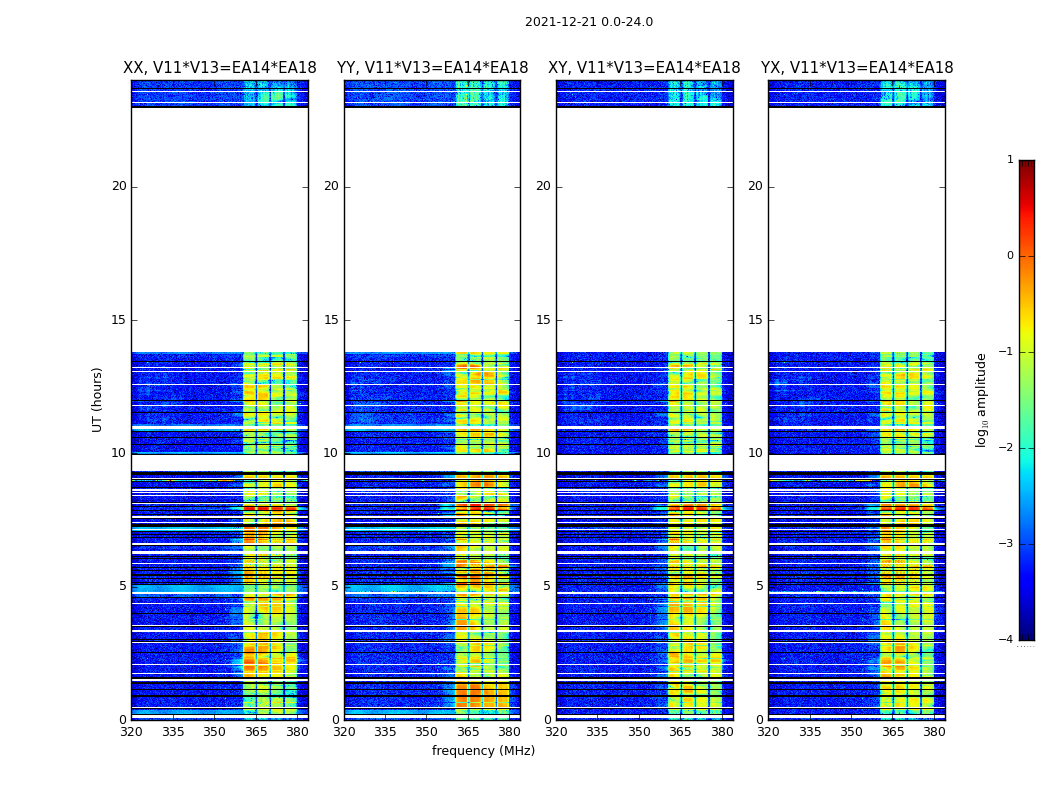Click the colorbar tick label −4

pos(1008,640)
